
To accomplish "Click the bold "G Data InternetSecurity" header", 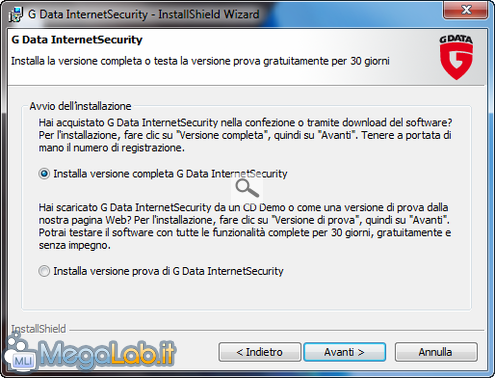I will (x=77, y=40).
